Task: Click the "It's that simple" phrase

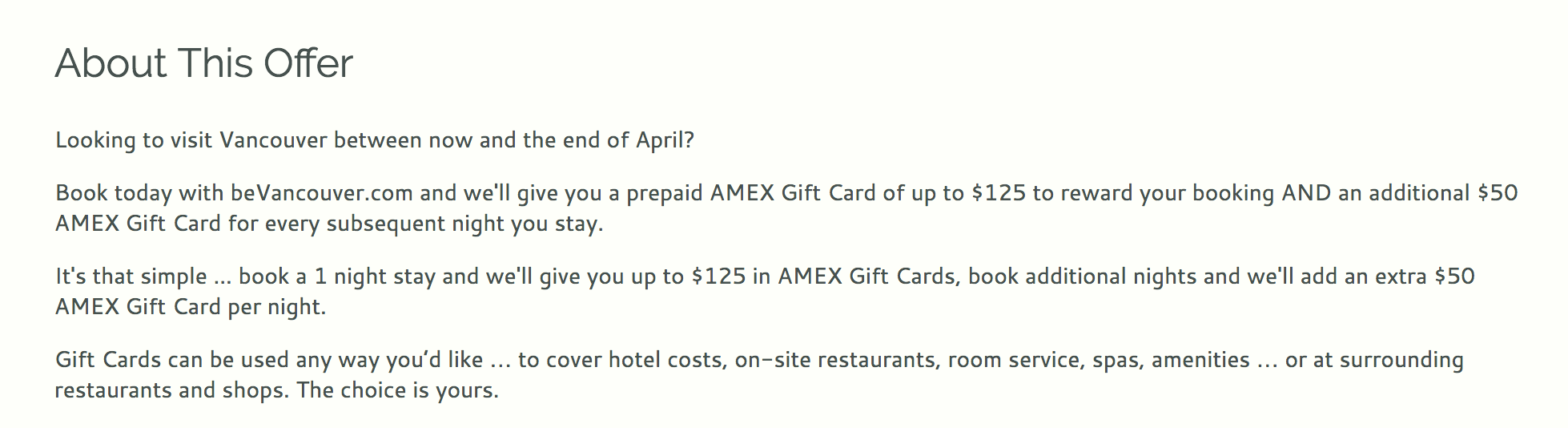Action: pyautogui.click(x=131, y=277)
